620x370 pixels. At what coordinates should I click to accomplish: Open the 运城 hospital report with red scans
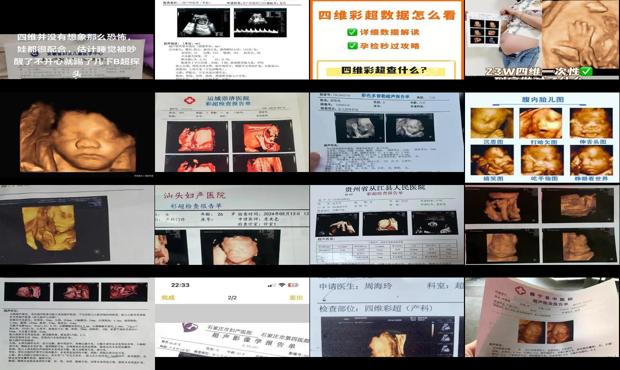232,132
